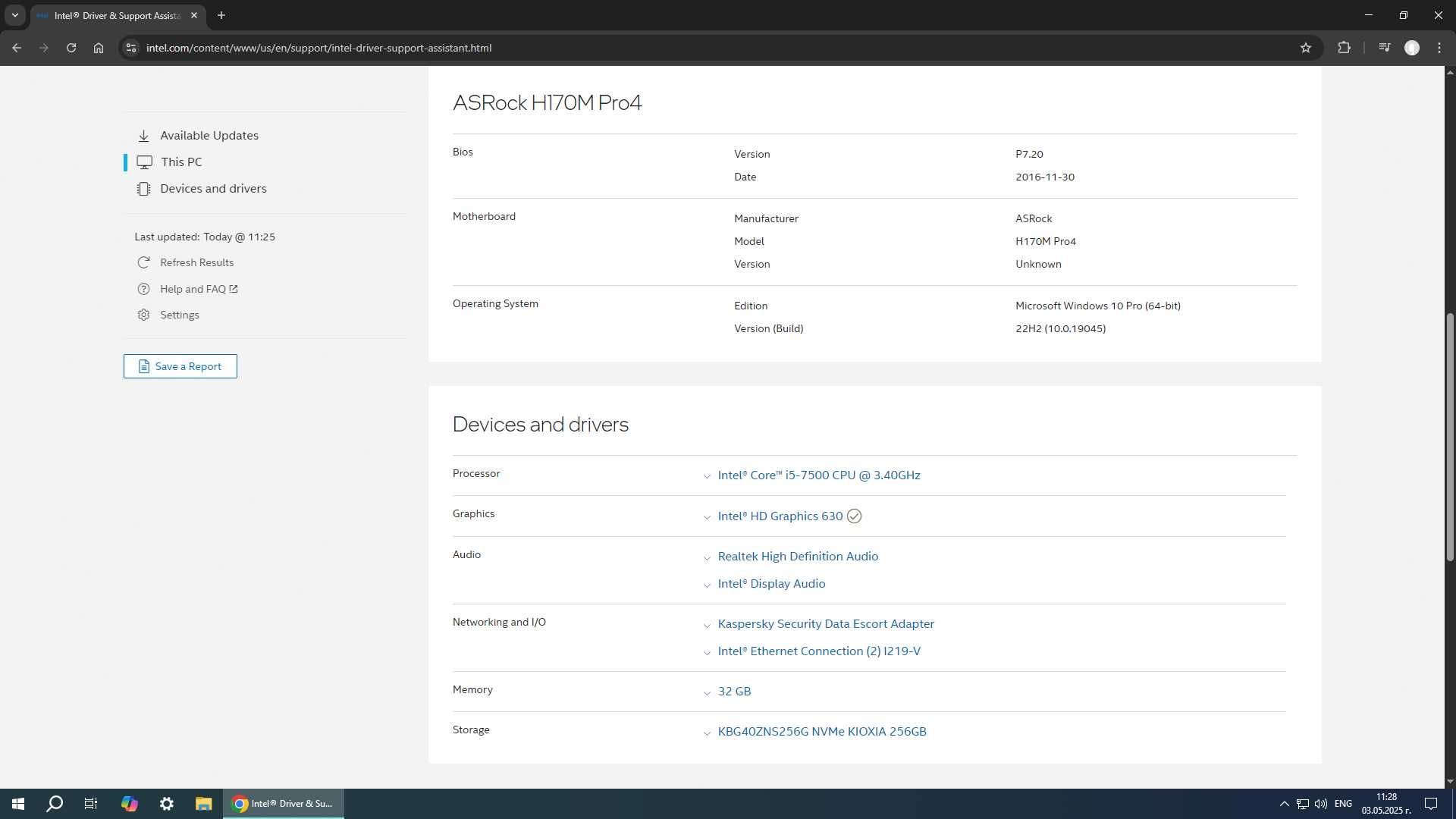This screenshot has width=1456, height=819.
Task: Open Windows taskbar search
Action: click(x=55, y=804)
